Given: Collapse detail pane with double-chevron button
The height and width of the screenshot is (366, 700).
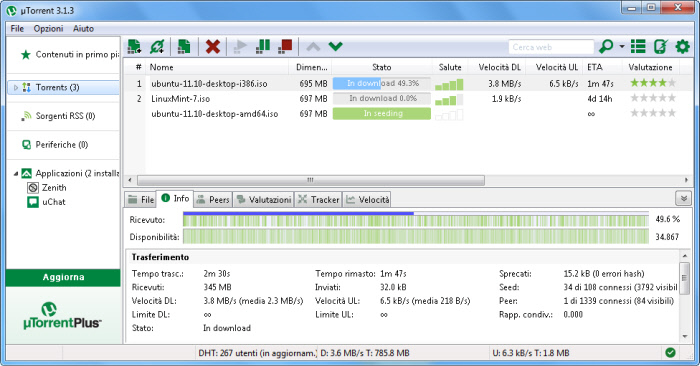Looking at the screenshot, I should (x=683, y=199).
